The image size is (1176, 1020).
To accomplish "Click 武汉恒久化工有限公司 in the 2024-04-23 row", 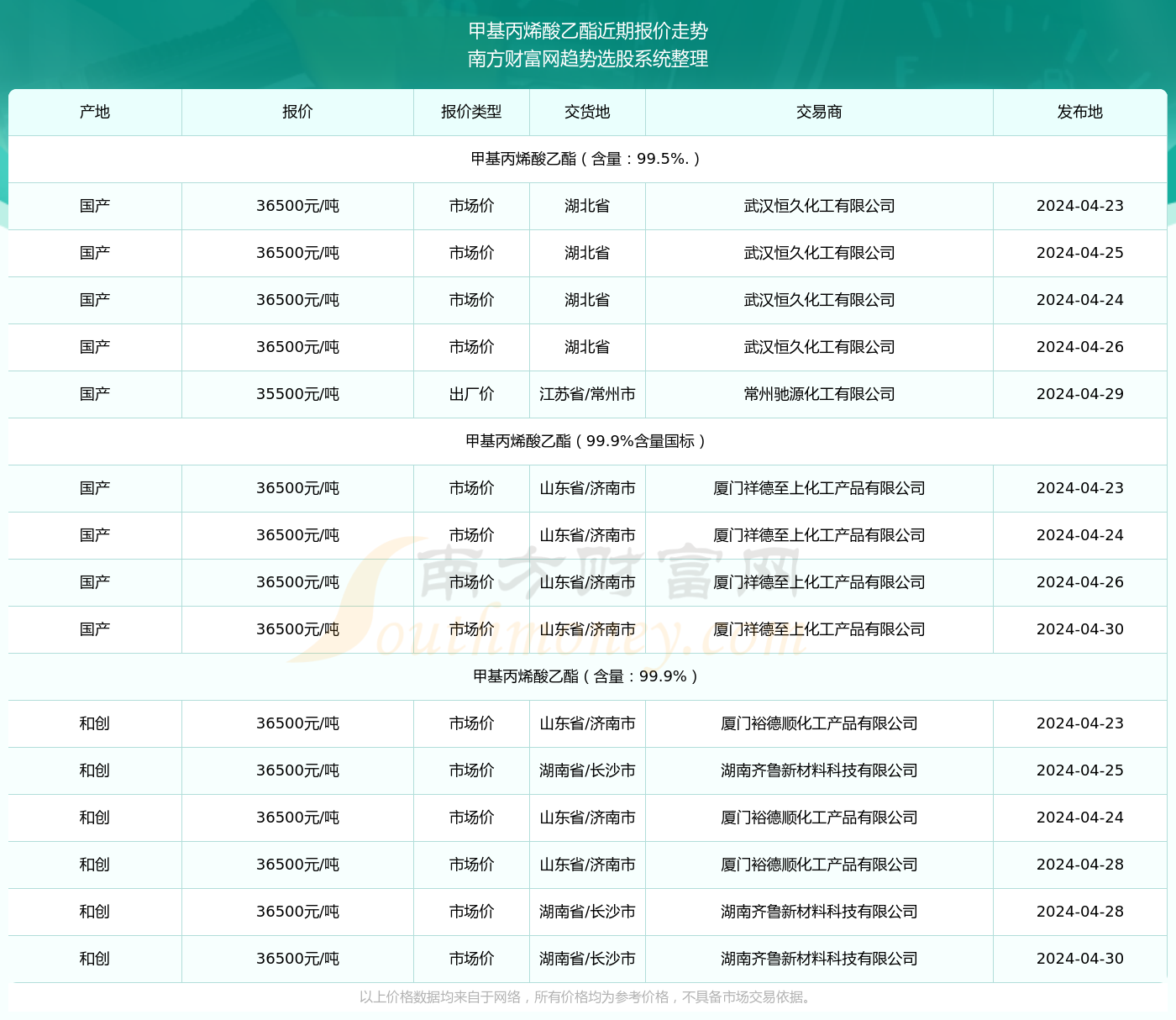I will tap(819, 206).
